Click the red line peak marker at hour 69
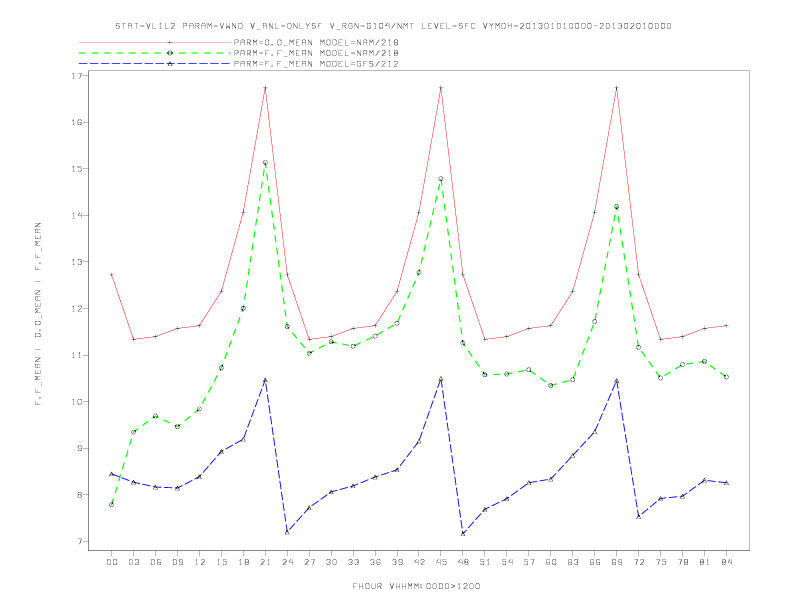The image size is (792, 612). pos(617,88)
